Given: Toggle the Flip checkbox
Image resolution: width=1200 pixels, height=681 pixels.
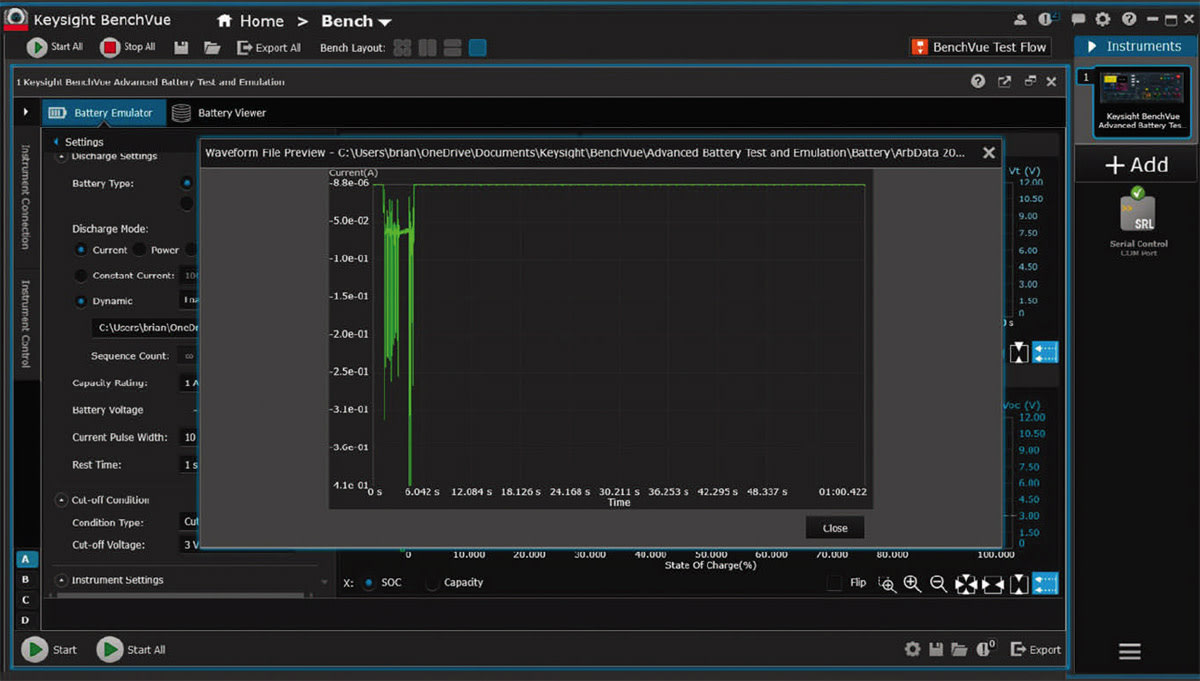Looking at the screenshot, I should [835, 583].
